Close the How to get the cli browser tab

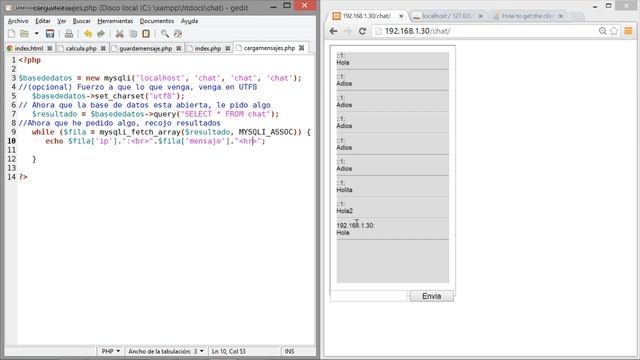(560, 16)
